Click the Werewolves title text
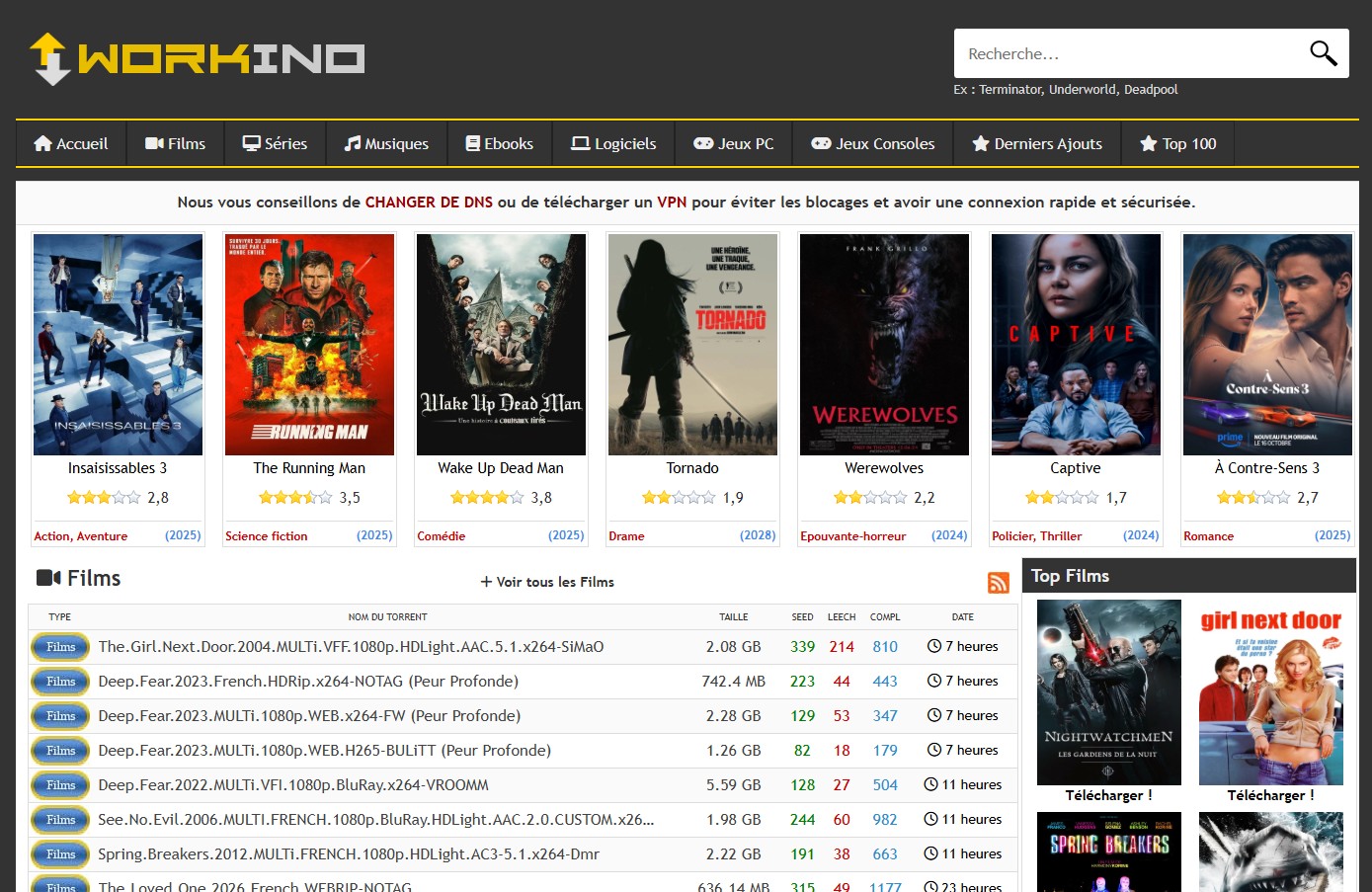This screenshot has height=892, width=1372. coord(884,468)
